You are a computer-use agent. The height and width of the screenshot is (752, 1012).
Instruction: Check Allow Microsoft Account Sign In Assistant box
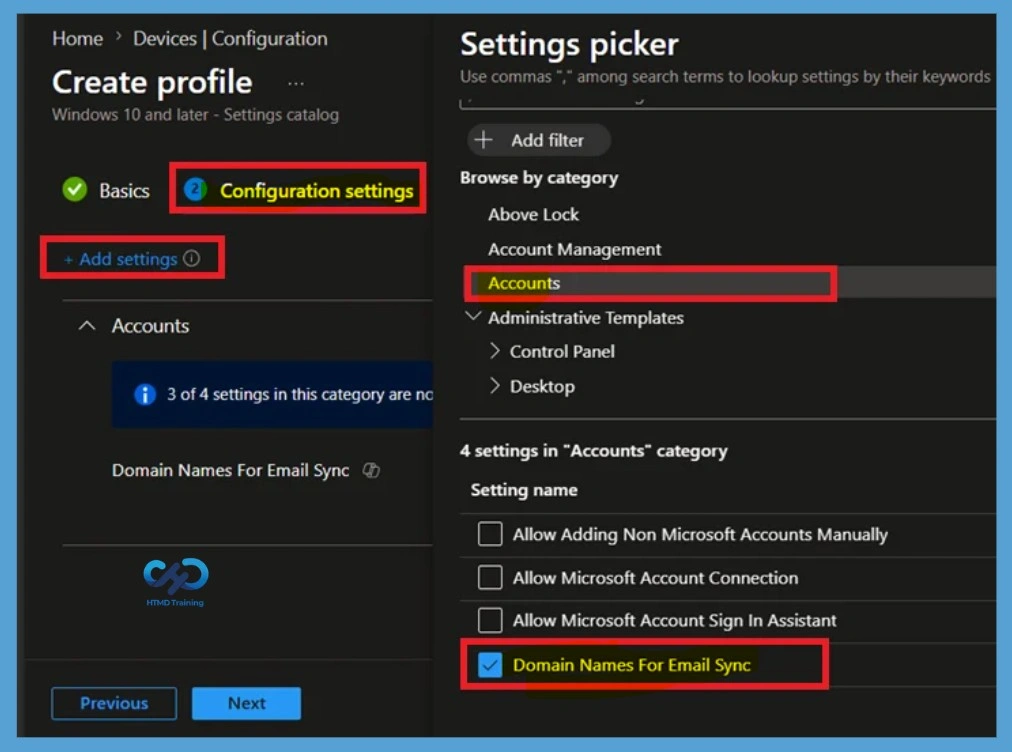coord(490,620)
